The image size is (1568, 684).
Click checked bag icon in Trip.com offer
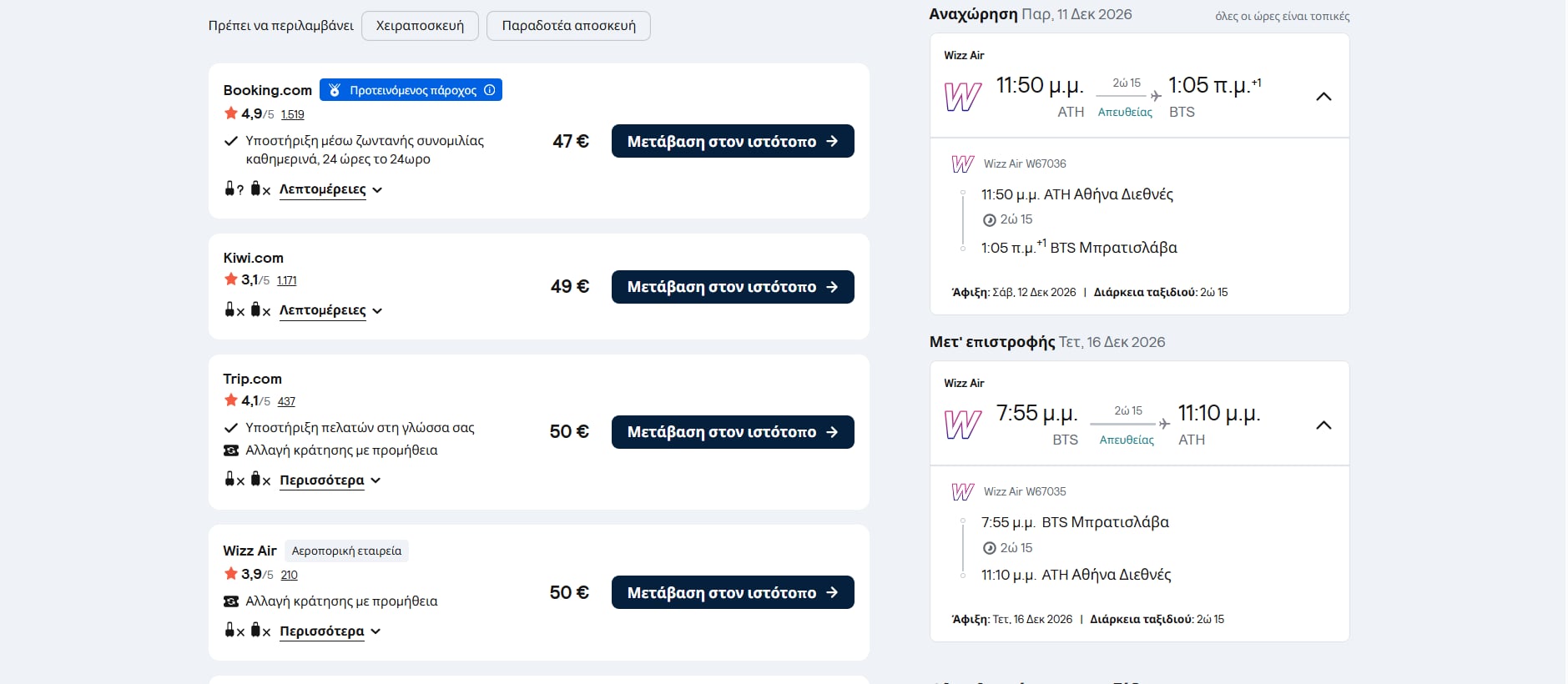point(256,479)
